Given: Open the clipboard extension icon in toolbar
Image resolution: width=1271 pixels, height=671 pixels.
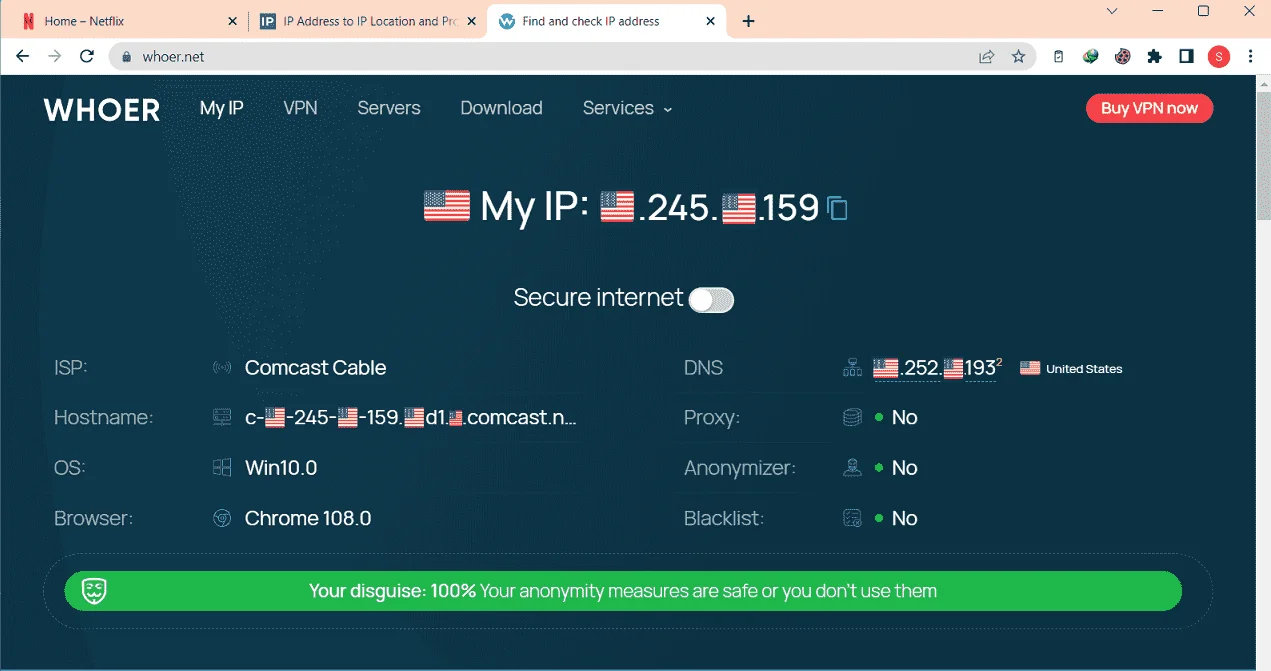Looking at the screenshot, I should [x=1059, y=57].
